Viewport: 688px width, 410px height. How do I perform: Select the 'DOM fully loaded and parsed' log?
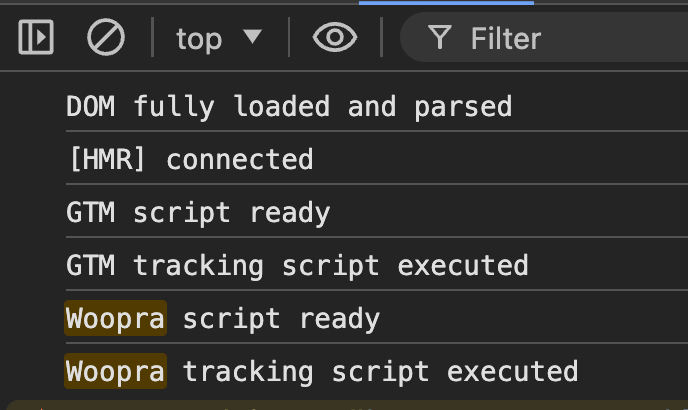click(x=289, y=107)
